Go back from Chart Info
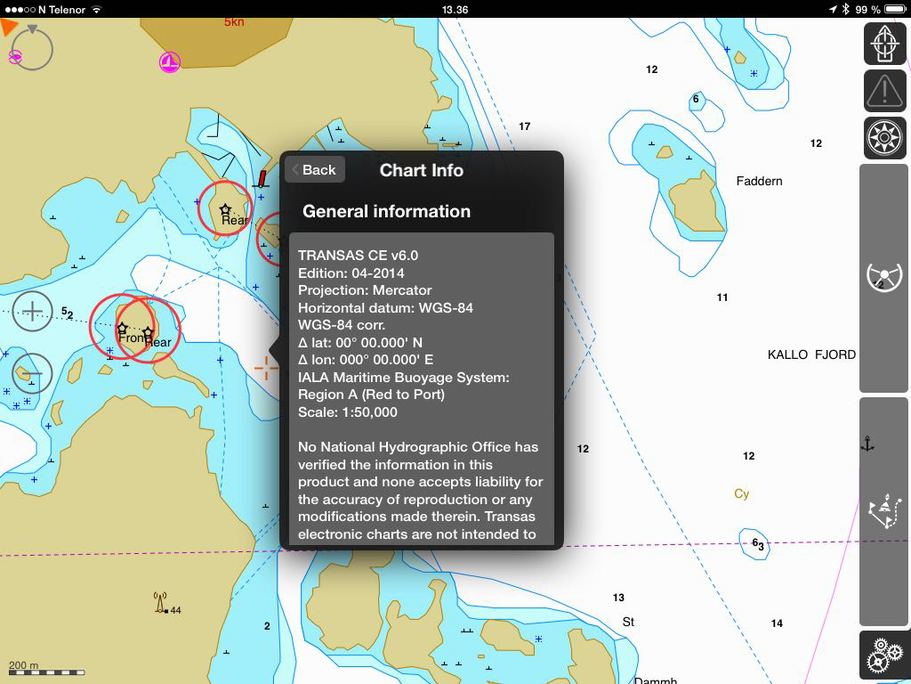911x684 pixels. pyautogui.click(x=315, y=170)
